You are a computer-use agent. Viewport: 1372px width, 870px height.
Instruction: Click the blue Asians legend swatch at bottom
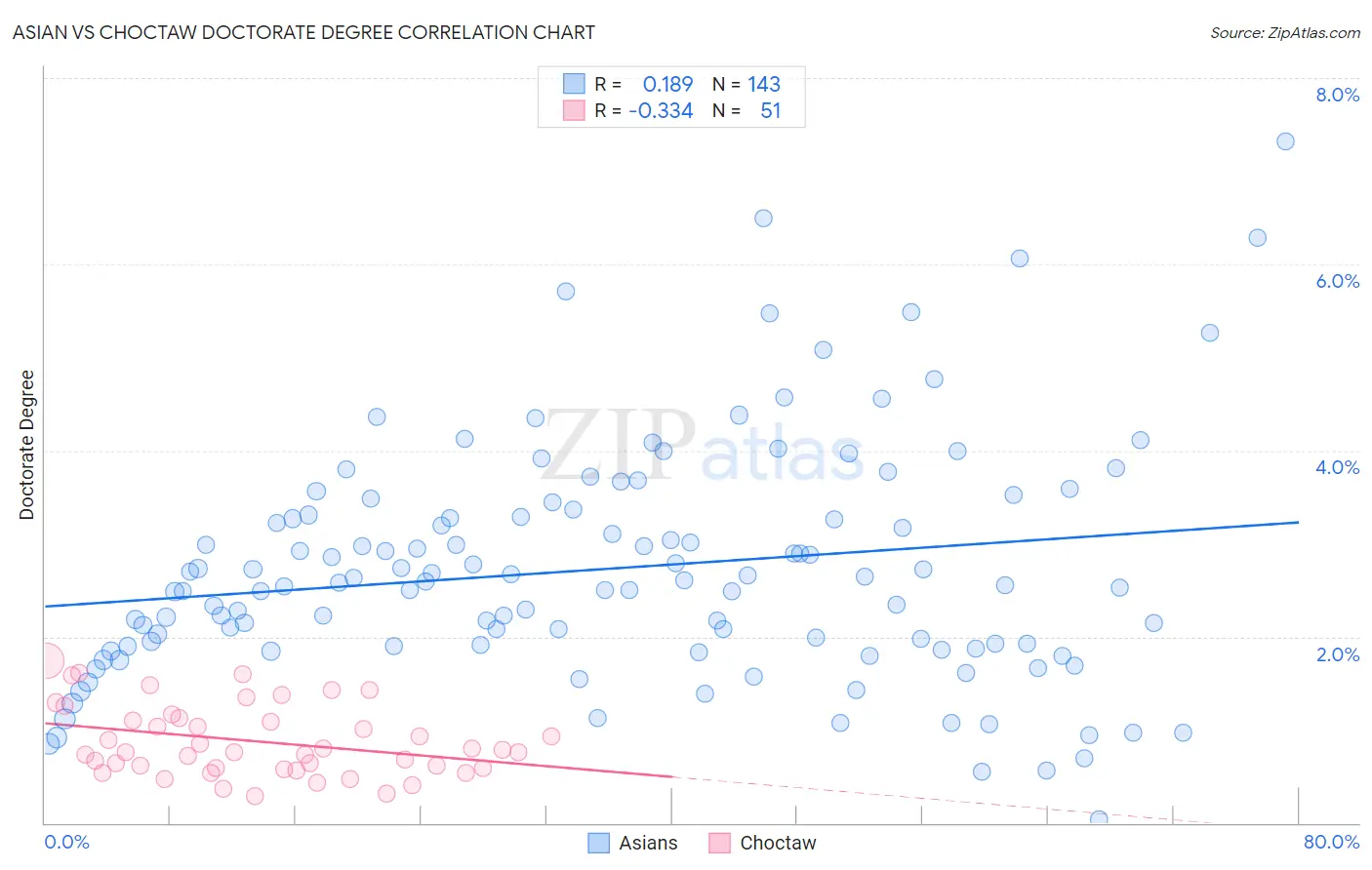coord(599,843)
